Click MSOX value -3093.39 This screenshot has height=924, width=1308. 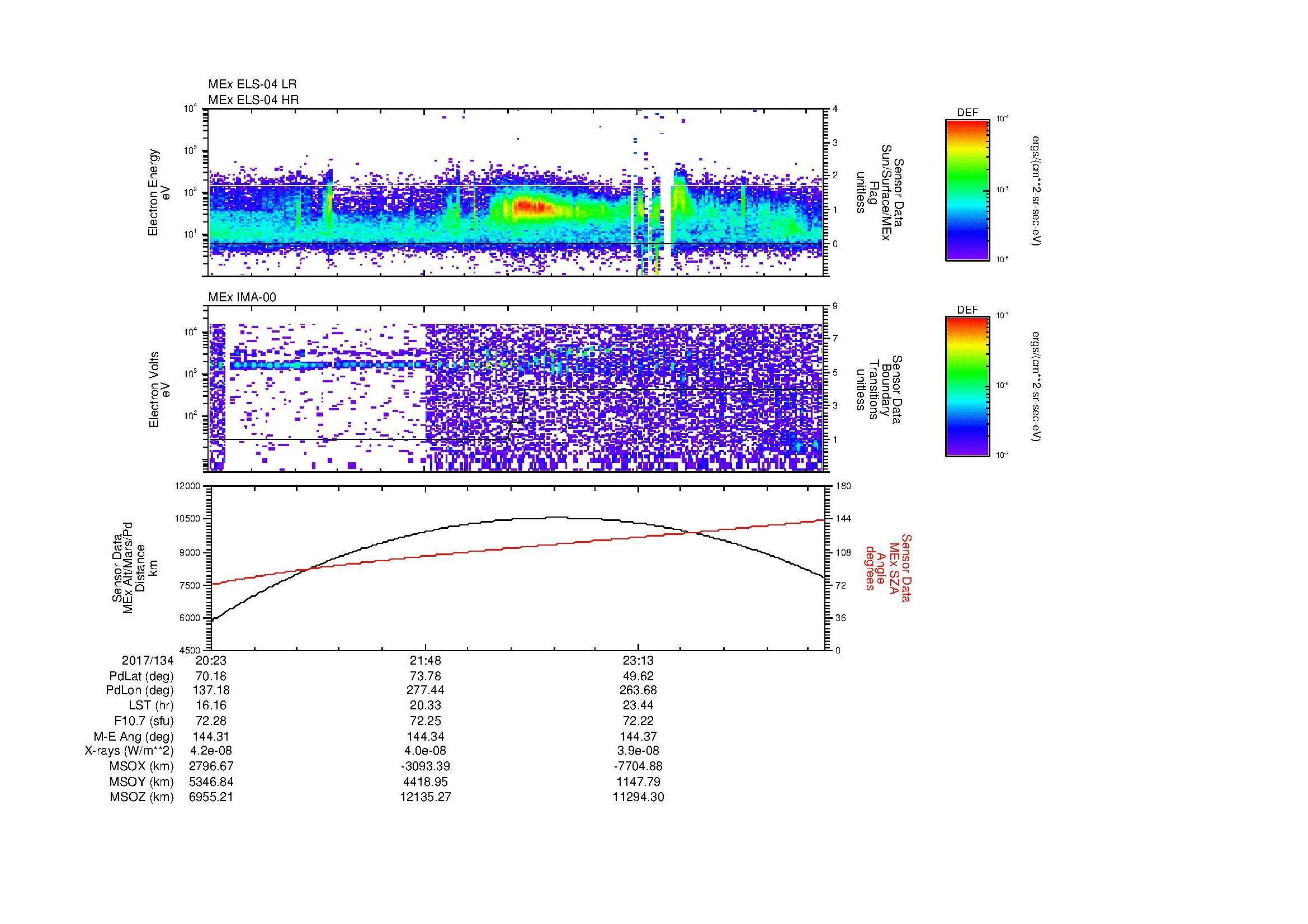pos(426,766)
